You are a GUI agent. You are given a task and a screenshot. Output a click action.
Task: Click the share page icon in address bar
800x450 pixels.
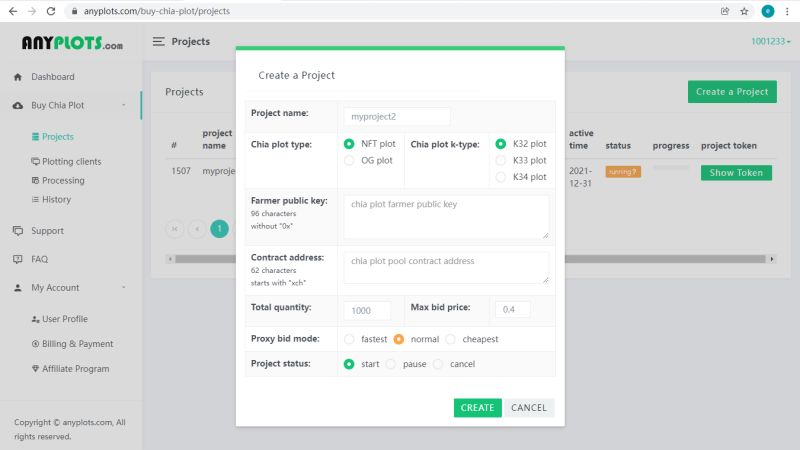[725, 11]
